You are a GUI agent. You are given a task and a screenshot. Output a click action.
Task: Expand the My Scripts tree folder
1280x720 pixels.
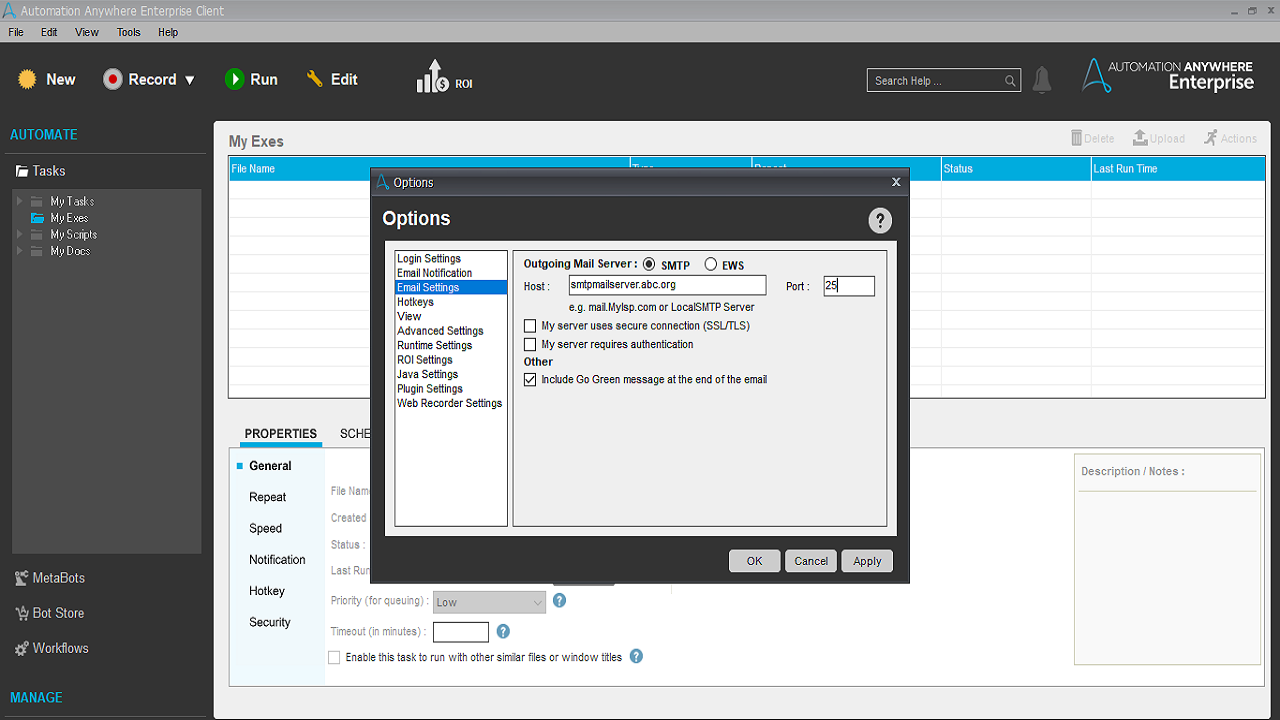pyautogui.click(x=19, y=234)
